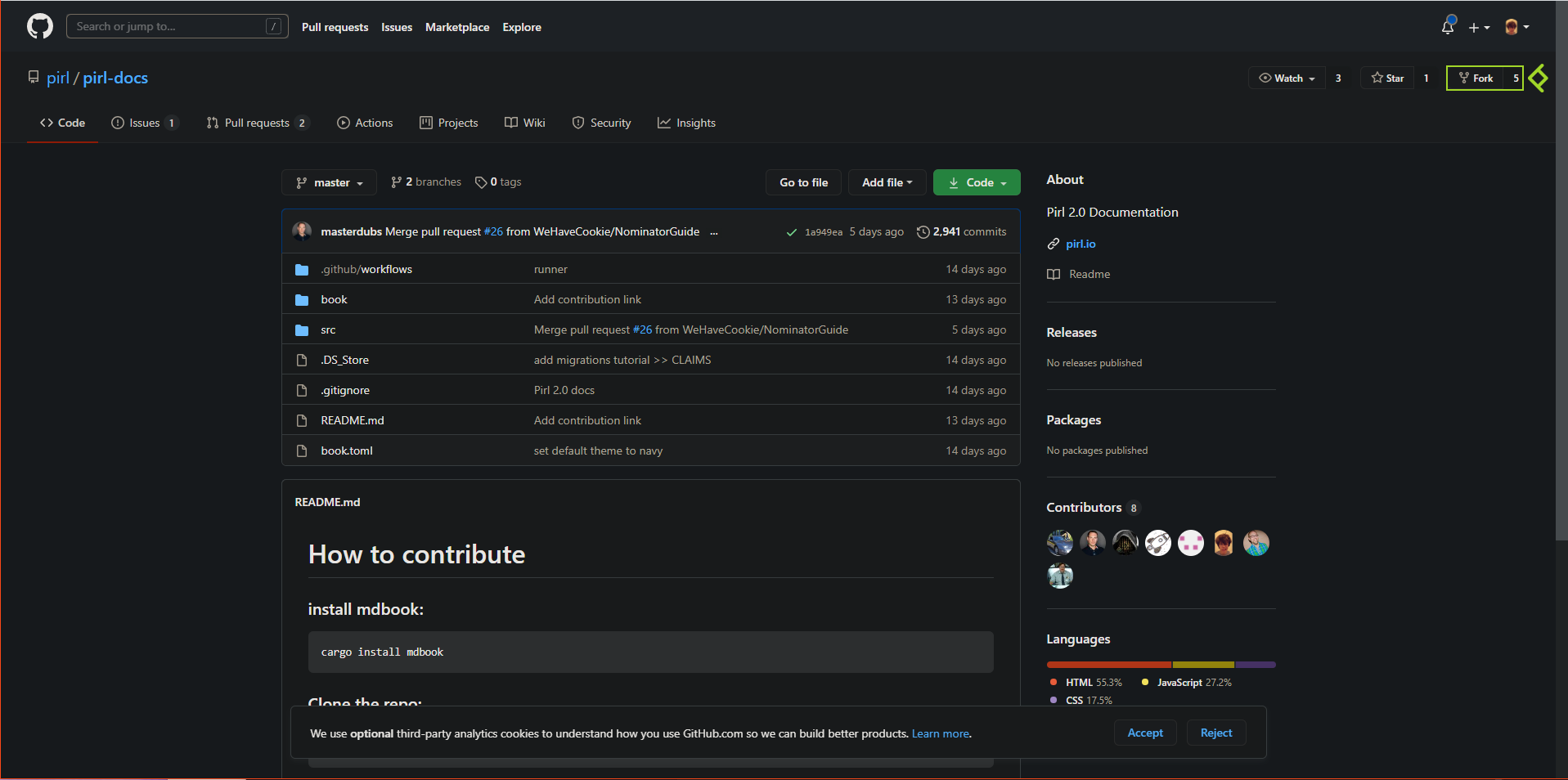Focus the Search or jump to field
Viewport: 1568px width, 780px height.
coord(177,26)
